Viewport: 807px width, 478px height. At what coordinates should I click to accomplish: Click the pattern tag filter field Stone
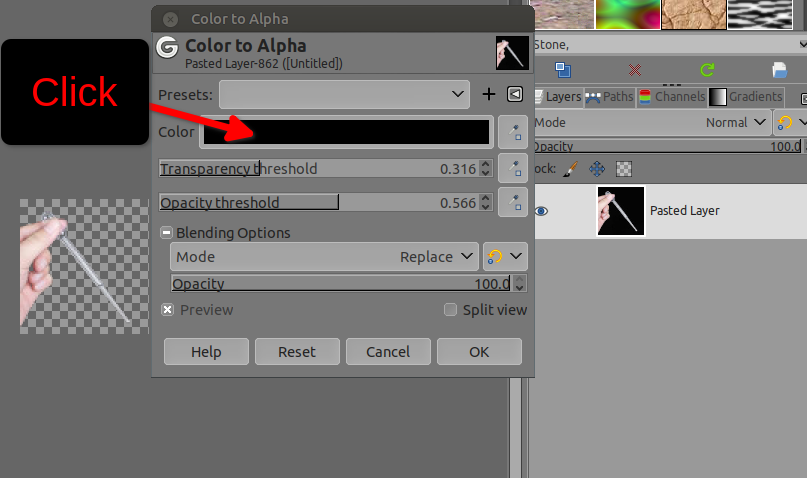666,45
